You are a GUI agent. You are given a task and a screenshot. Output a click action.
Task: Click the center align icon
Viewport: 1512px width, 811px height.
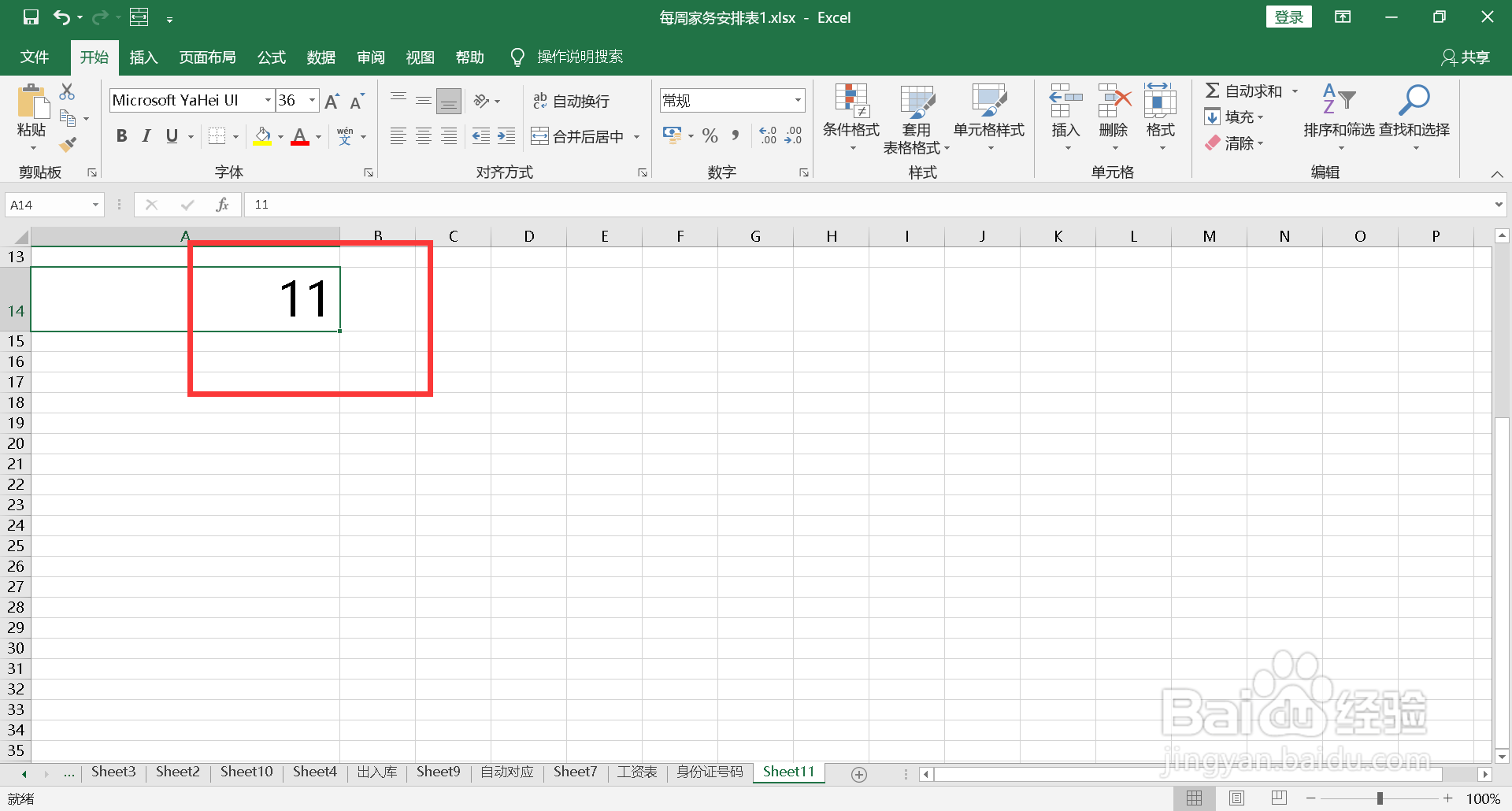point(424,135)
